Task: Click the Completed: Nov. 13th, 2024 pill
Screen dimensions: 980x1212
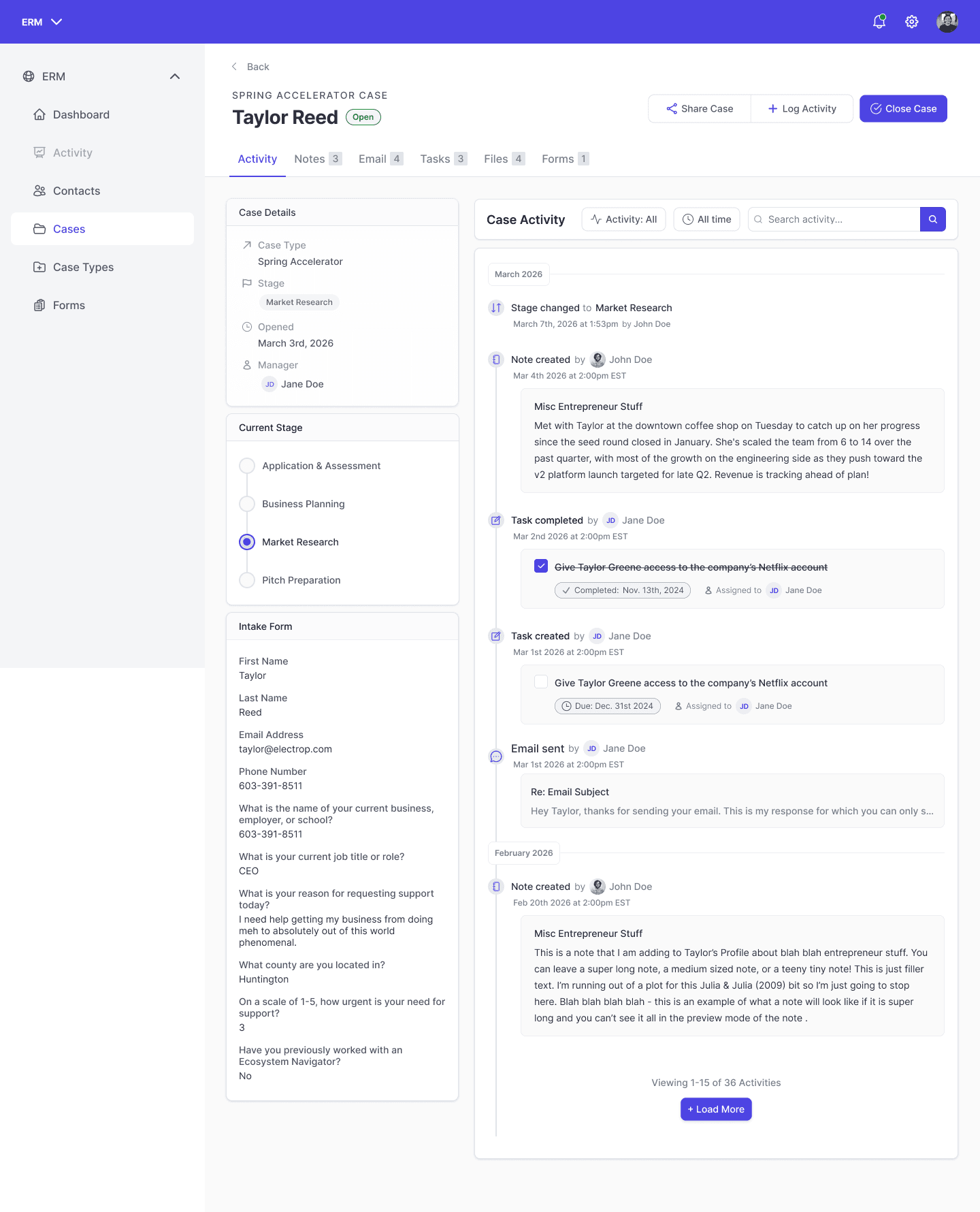Action: 623,590
